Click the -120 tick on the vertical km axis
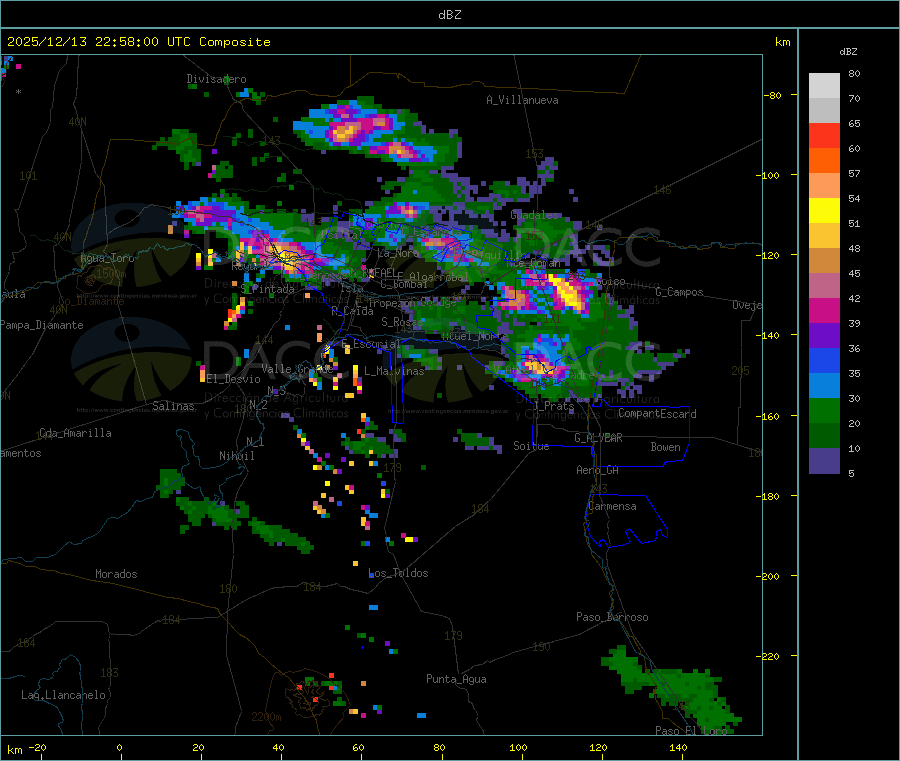 click(x=767, y=255)
